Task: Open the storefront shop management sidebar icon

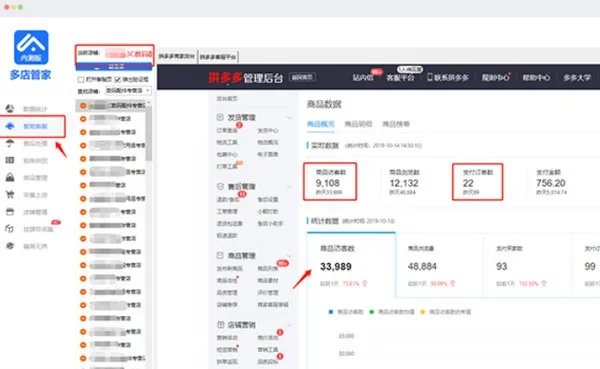Action: pos(10,212)
